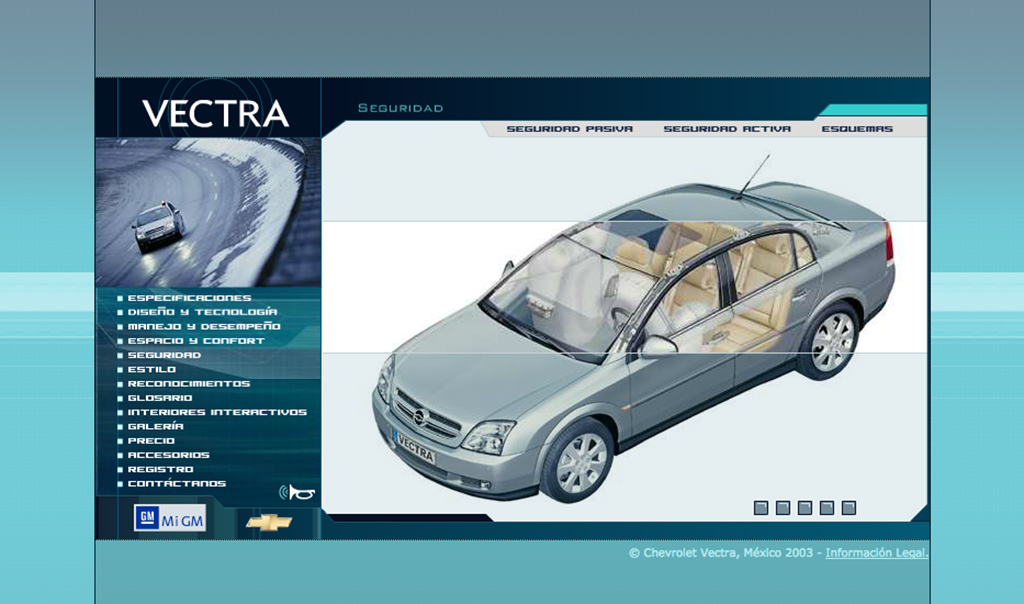
Task: Open the Mi GM logo button
Action: [169, 518]
